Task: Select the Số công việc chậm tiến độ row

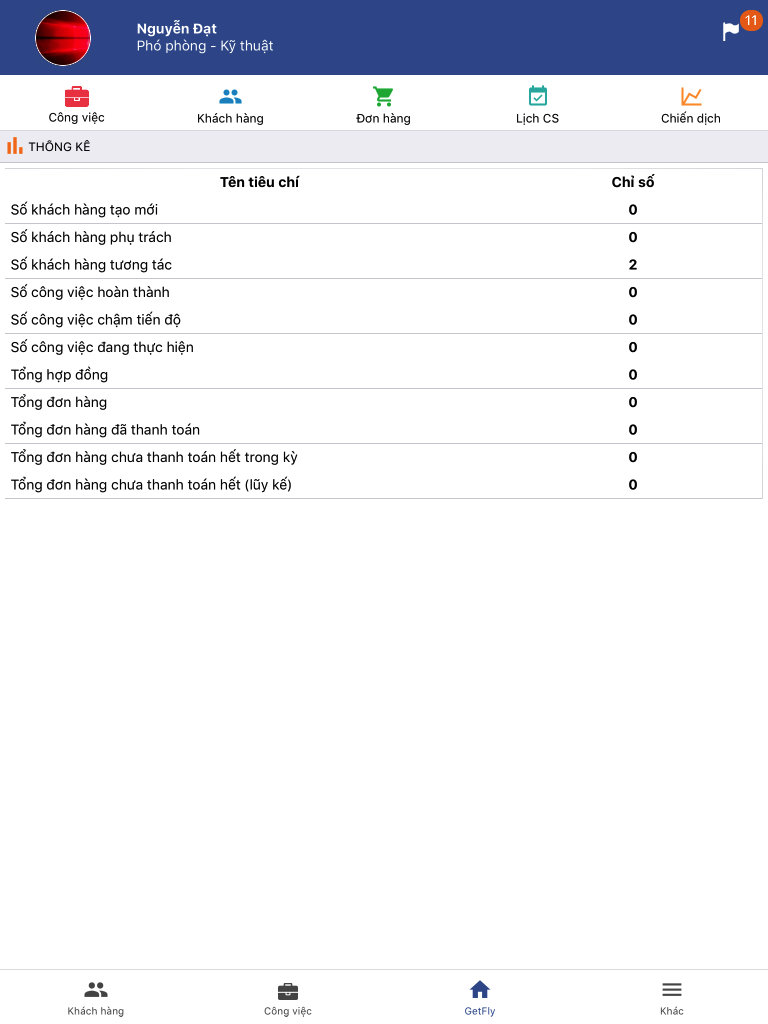Action: pyautogui.click(x=383, y=319)
